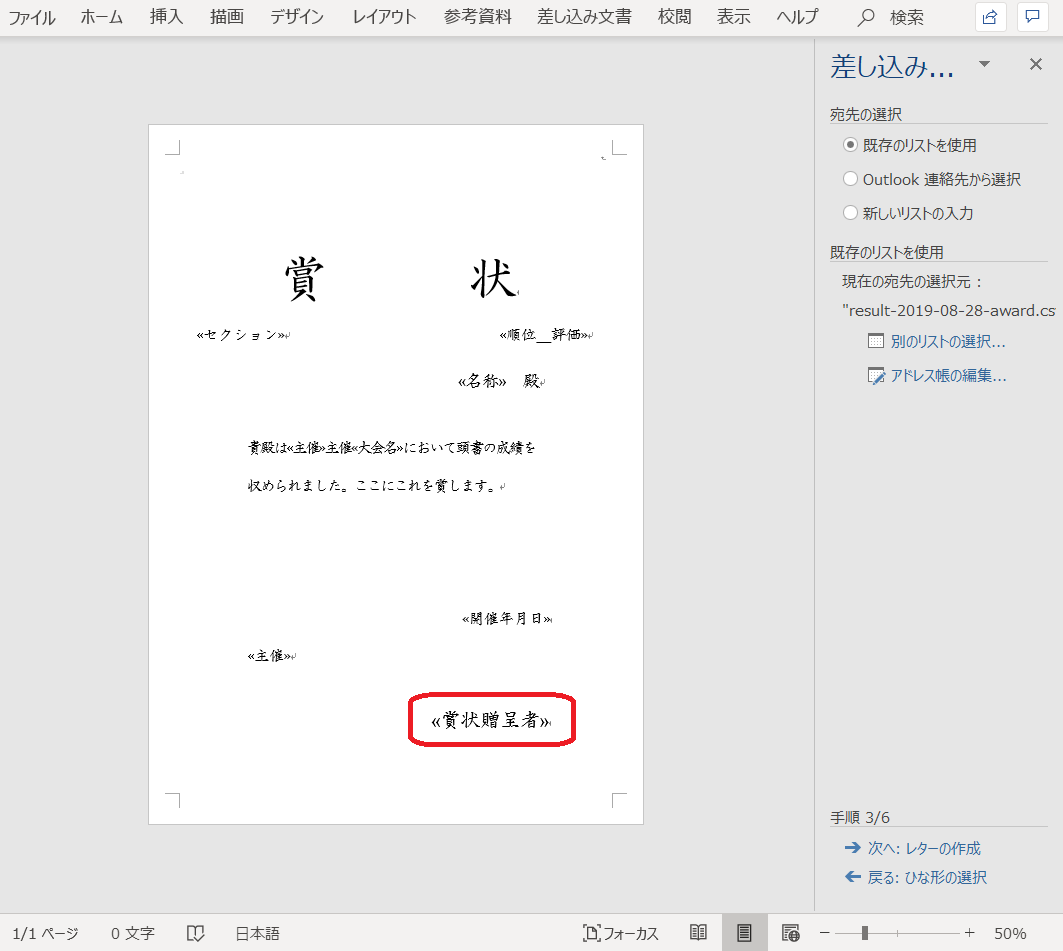Image resolution: width=1063 pixels, height=951 pixels.
Task: Open the 参考資料 ribbon tab
Action: (478, 17)
